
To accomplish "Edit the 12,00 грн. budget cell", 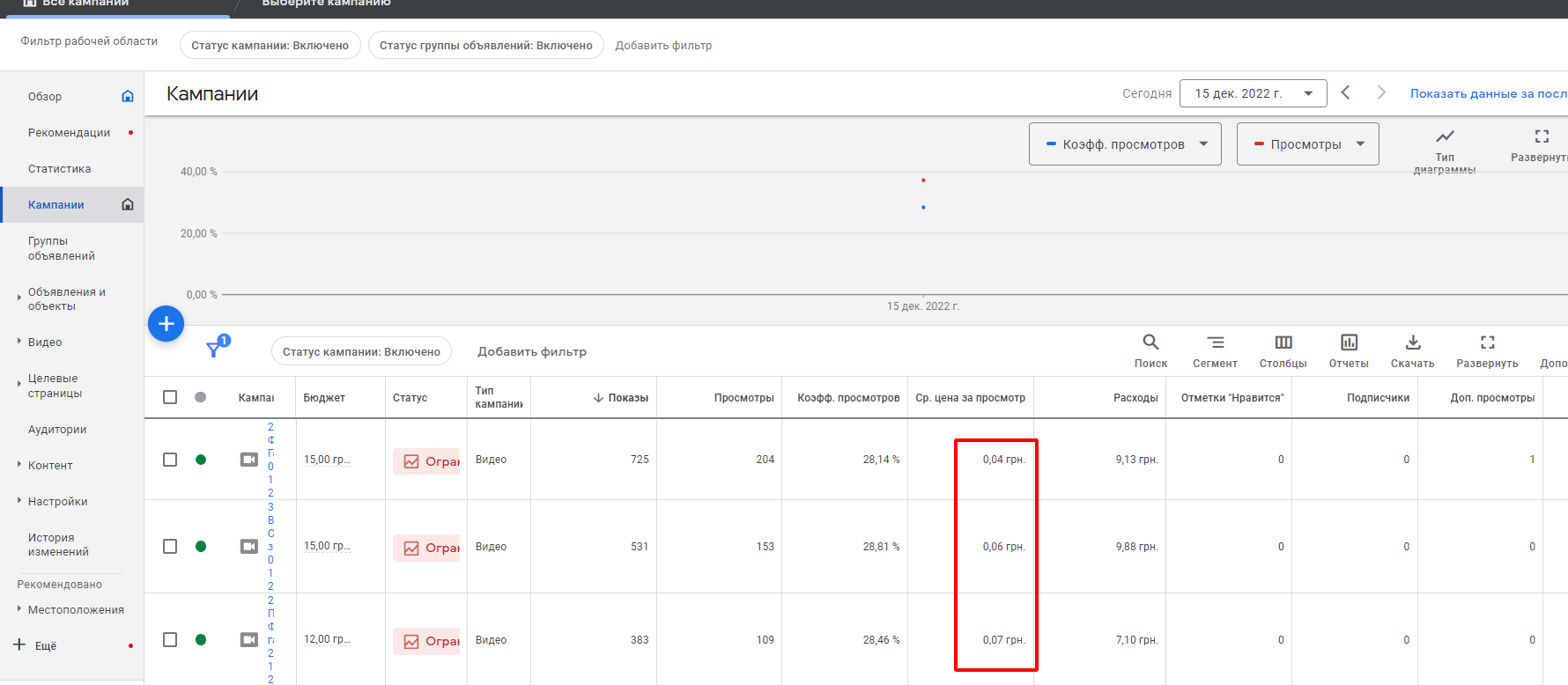I will (327, 640).
